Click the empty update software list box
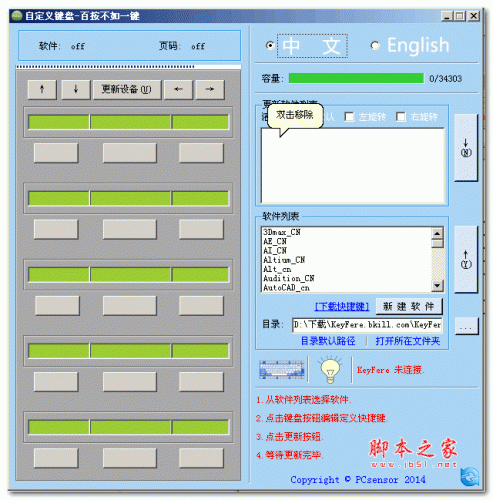 tap(353, 166)
